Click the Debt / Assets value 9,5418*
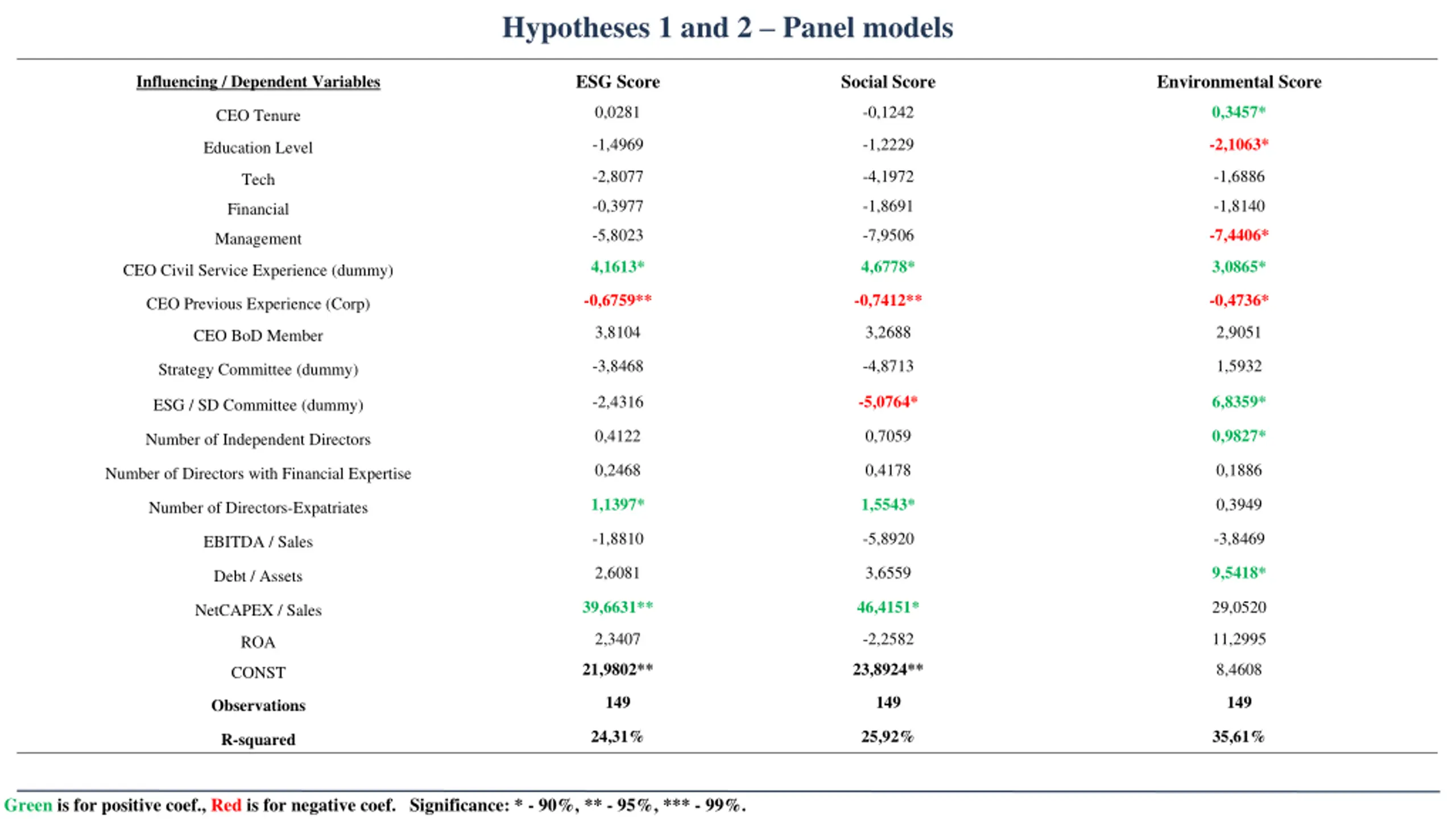 pos(1239,573)
